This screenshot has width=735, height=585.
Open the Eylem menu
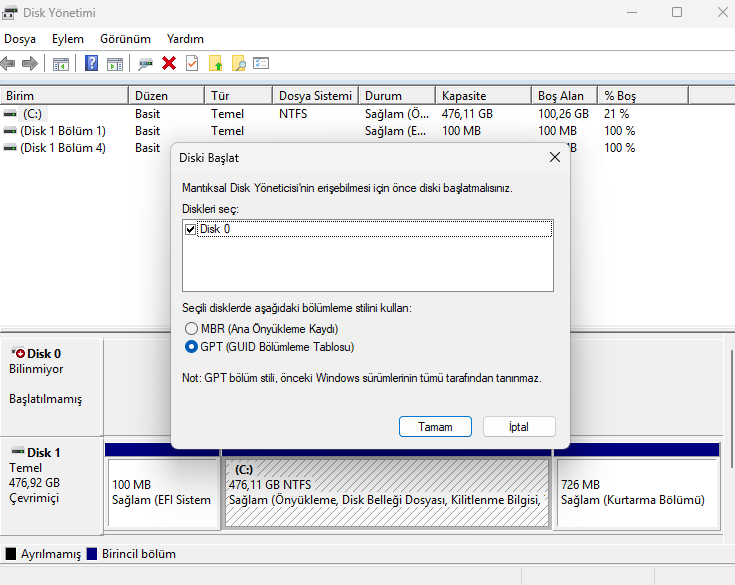click(68, 39)
